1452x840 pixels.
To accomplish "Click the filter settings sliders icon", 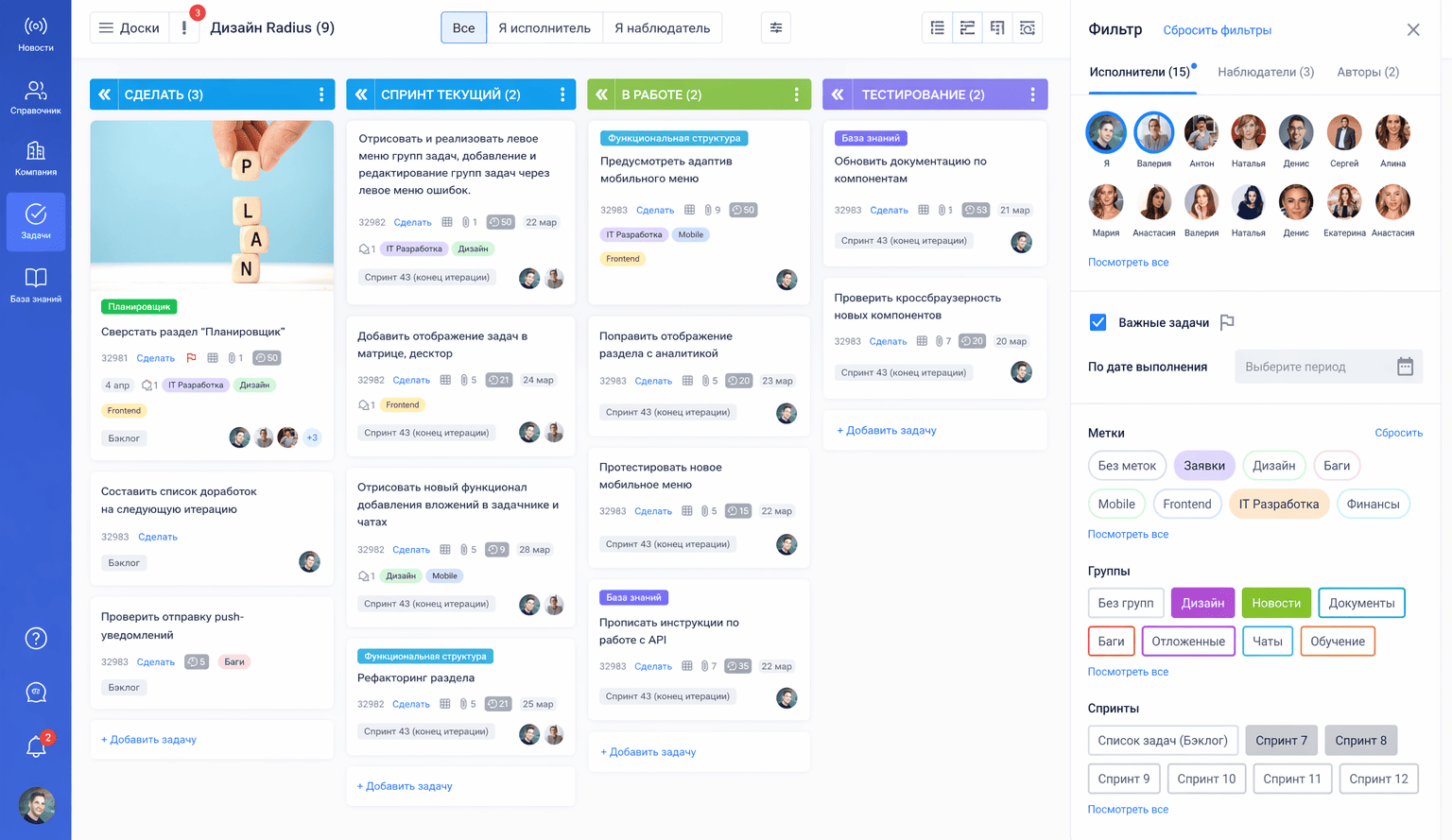I will [775, 28].
